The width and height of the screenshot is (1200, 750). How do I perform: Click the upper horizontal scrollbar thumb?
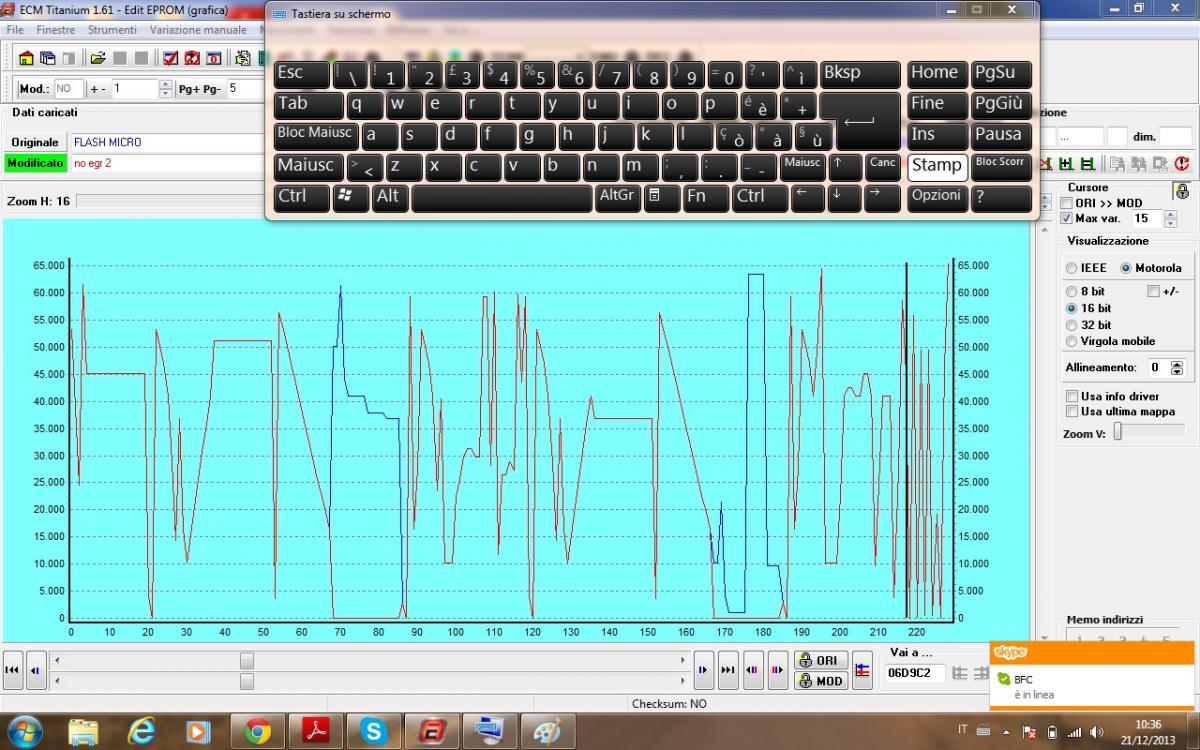click(x=247, y=660)
